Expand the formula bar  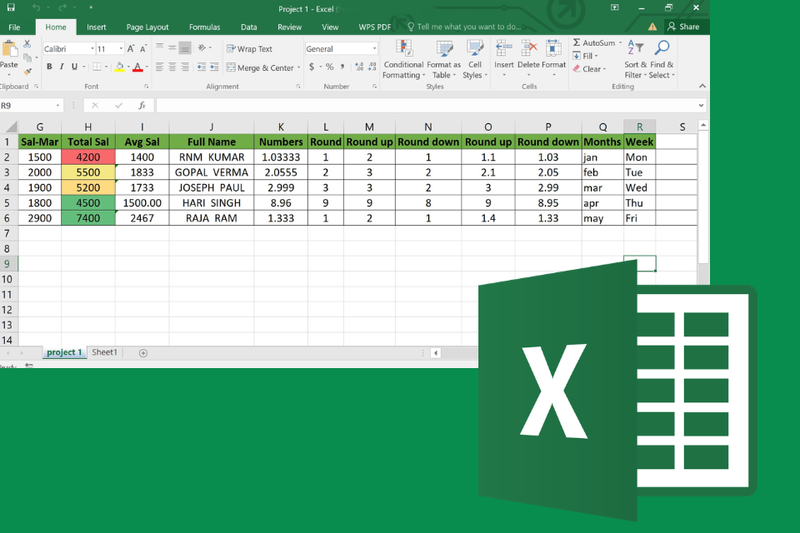(701, 106)
